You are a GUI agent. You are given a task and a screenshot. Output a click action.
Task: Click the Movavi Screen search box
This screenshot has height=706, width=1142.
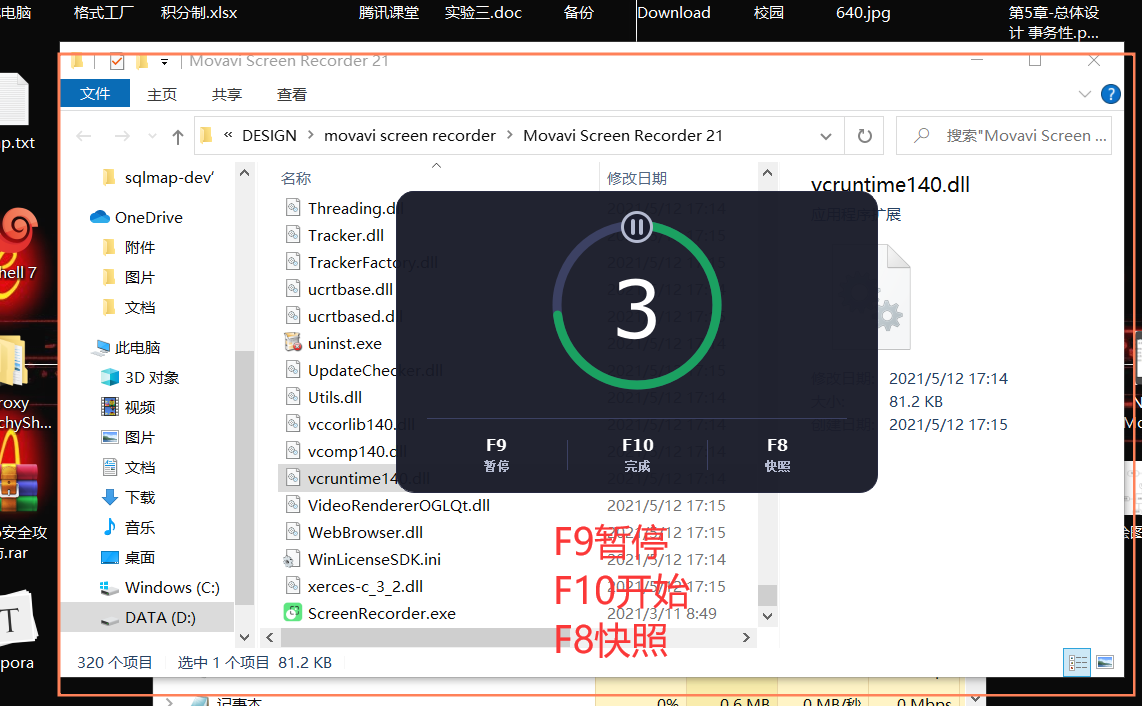point(1004,136)
